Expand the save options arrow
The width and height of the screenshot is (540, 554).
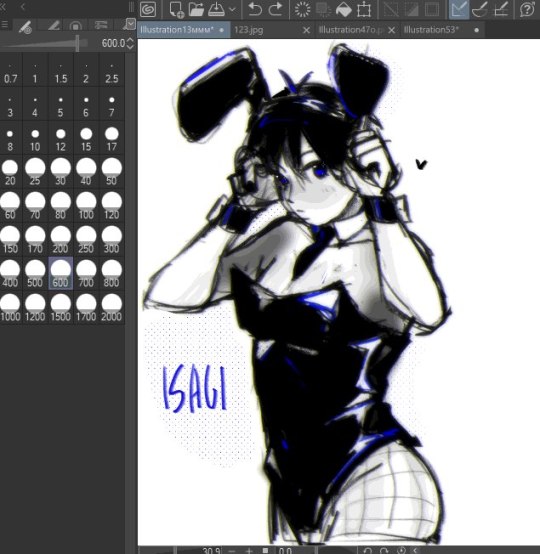pyautogui.click(x=232, y=10)
